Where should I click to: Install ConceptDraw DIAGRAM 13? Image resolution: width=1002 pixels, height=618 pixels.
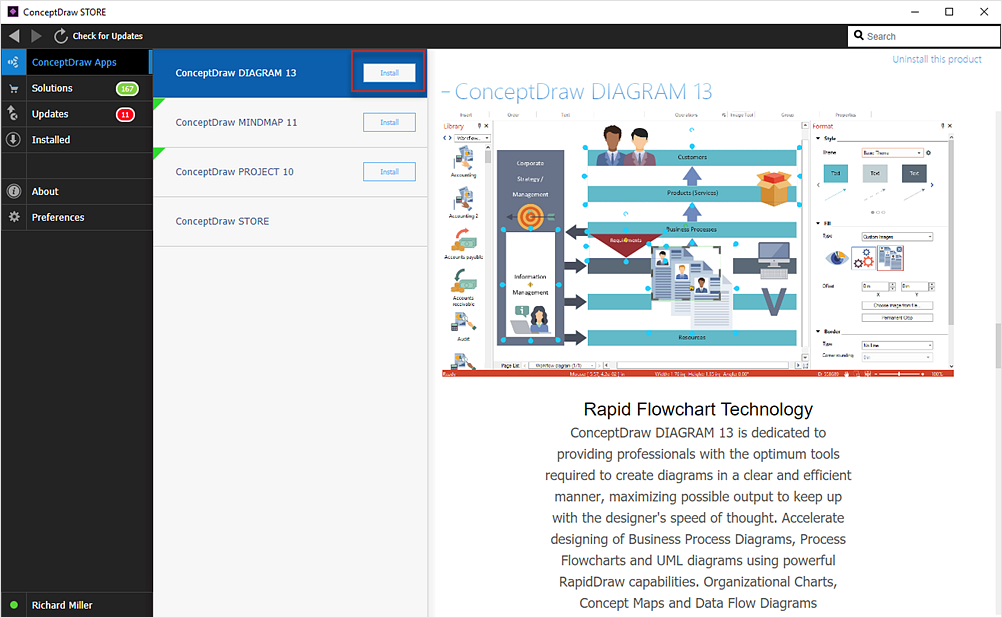point(389,73)
